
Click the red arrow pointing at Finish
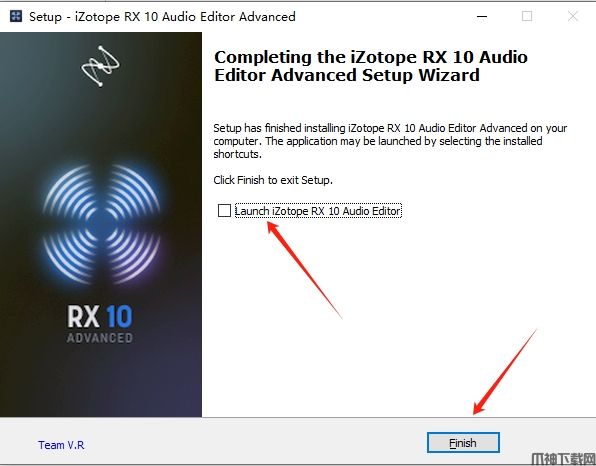click(505, 372)
